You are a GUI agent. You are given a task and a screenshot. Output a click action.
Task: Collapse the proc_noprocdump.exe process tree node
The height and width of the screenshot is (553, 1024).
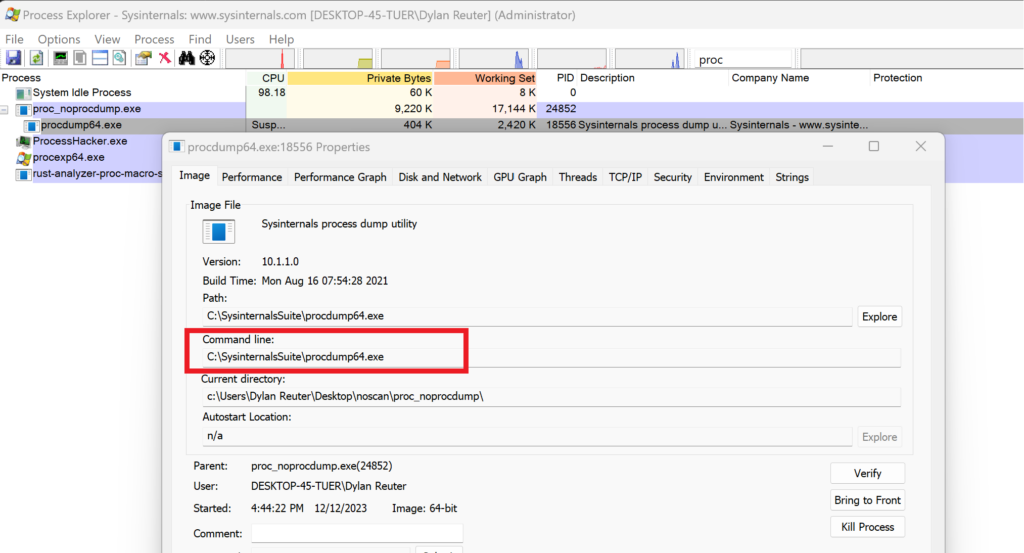point(6,109)
